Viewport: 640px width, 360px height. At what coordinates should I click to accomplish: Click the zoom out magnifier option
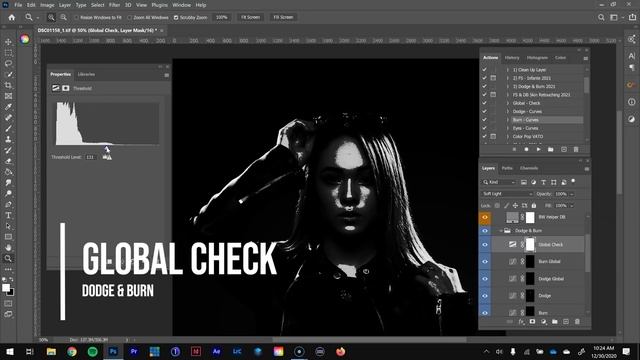[63, 18]
